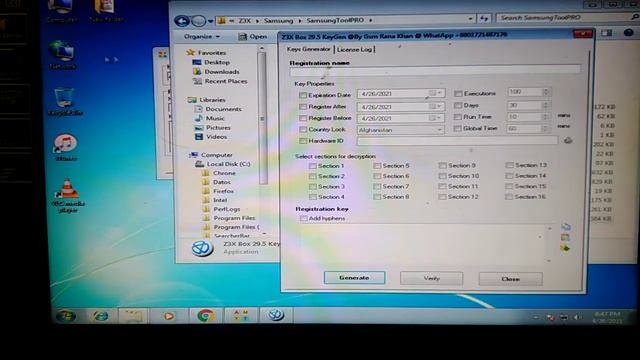Open the recent locations dropdown arrow in Explorer
This screenshot has width=640, height=360.
[x=211, y=21]
